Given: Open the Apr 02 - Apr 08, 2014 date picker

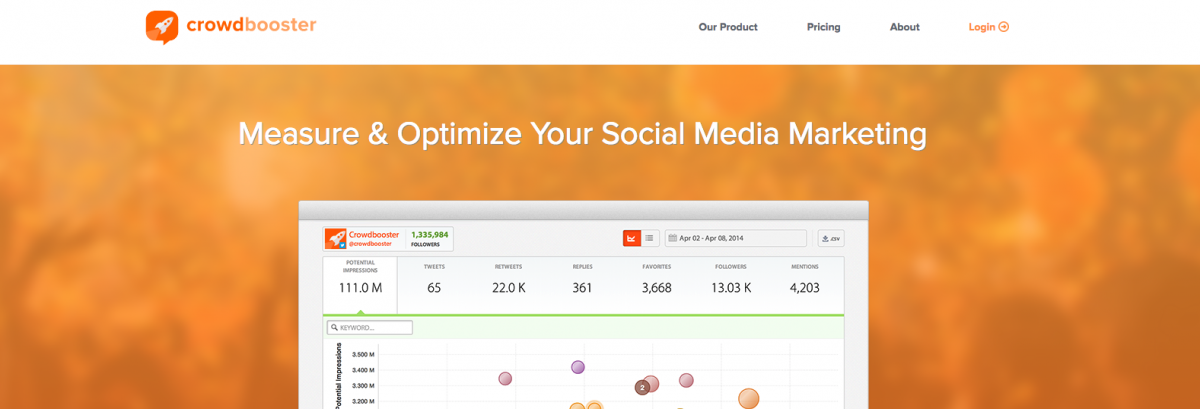Looking at the screenshot, I should click(736, 238).
